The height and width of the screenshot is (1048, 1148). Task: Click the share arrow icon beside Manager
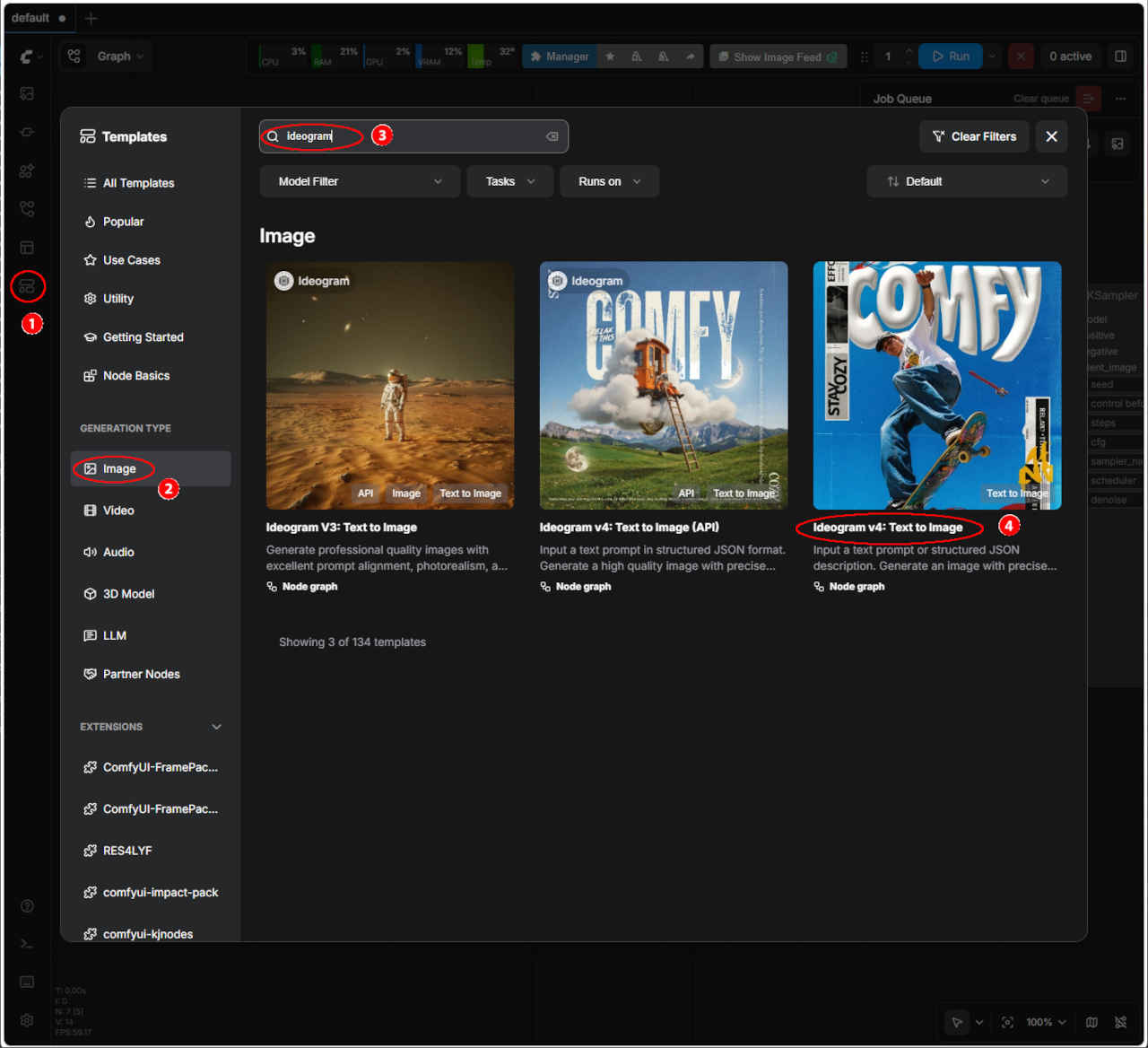click(x=690, y=57)
